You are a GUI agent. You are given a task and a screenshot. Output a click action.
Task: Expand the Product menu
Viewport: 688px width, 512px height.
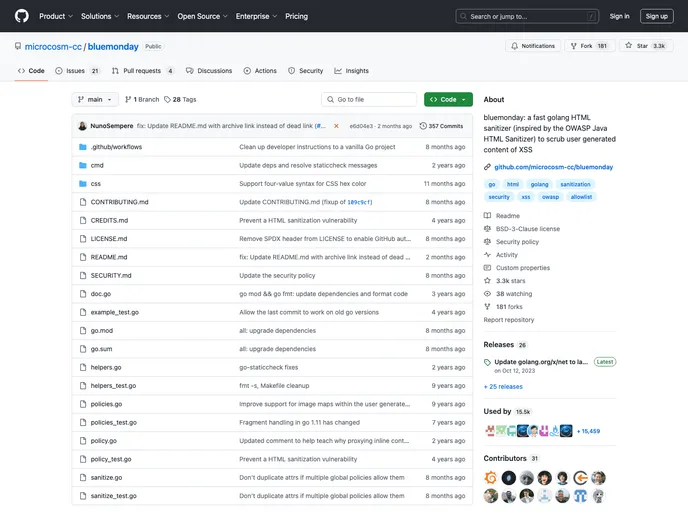click(x=56, y=16)
